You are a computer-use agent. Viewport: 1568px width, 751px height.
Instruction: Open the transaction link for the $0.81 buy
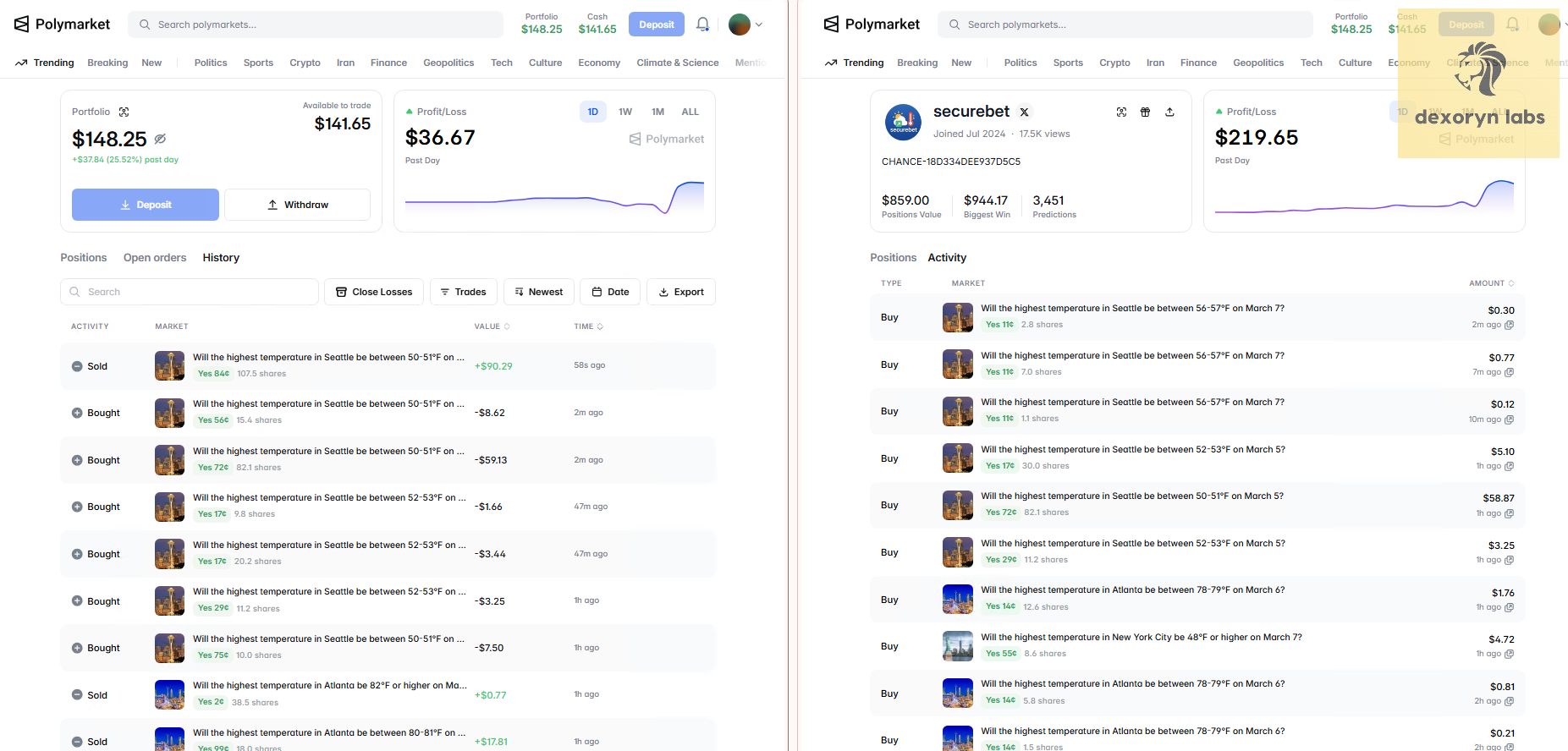pyautogui.click(x=1510, y=701)
